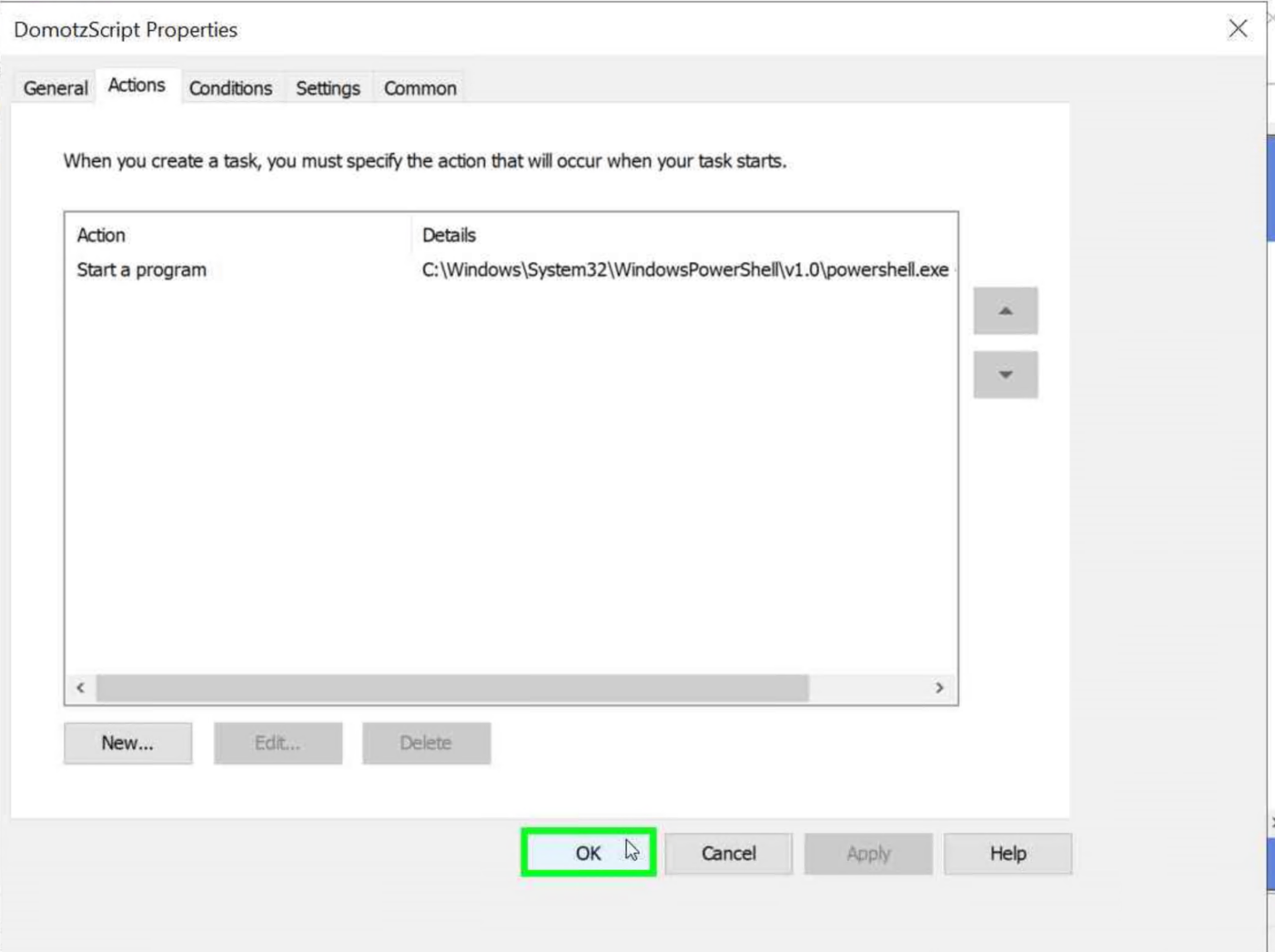Click the move action up arrow
The width and height of the screenshot is (1275, 952).
point(1004,311)
